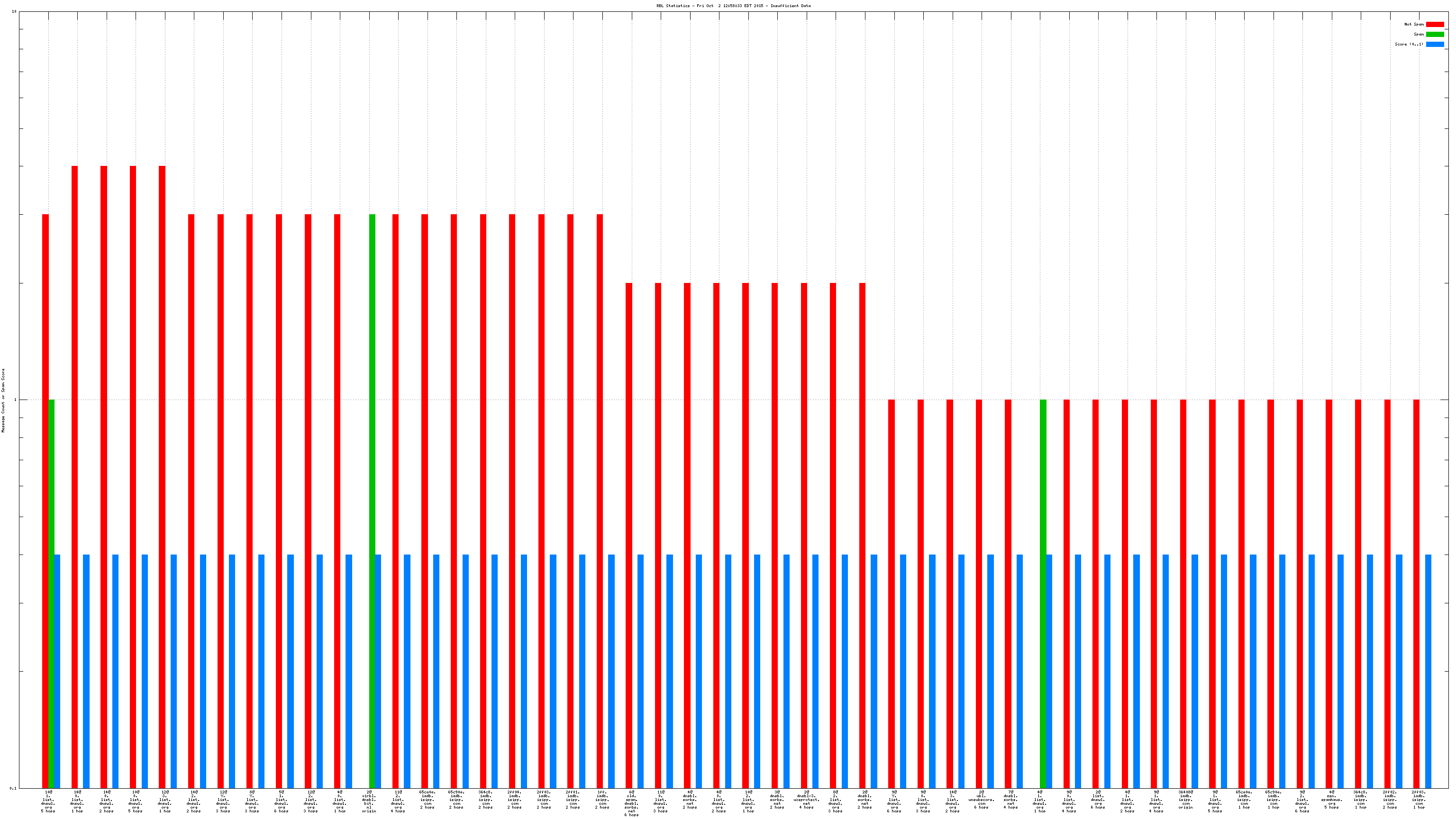Click the old.spam.dnsbl.sorbs.net 6 hops label
The width and height of the screenshot is (1456, 819).
click(631, 803)
